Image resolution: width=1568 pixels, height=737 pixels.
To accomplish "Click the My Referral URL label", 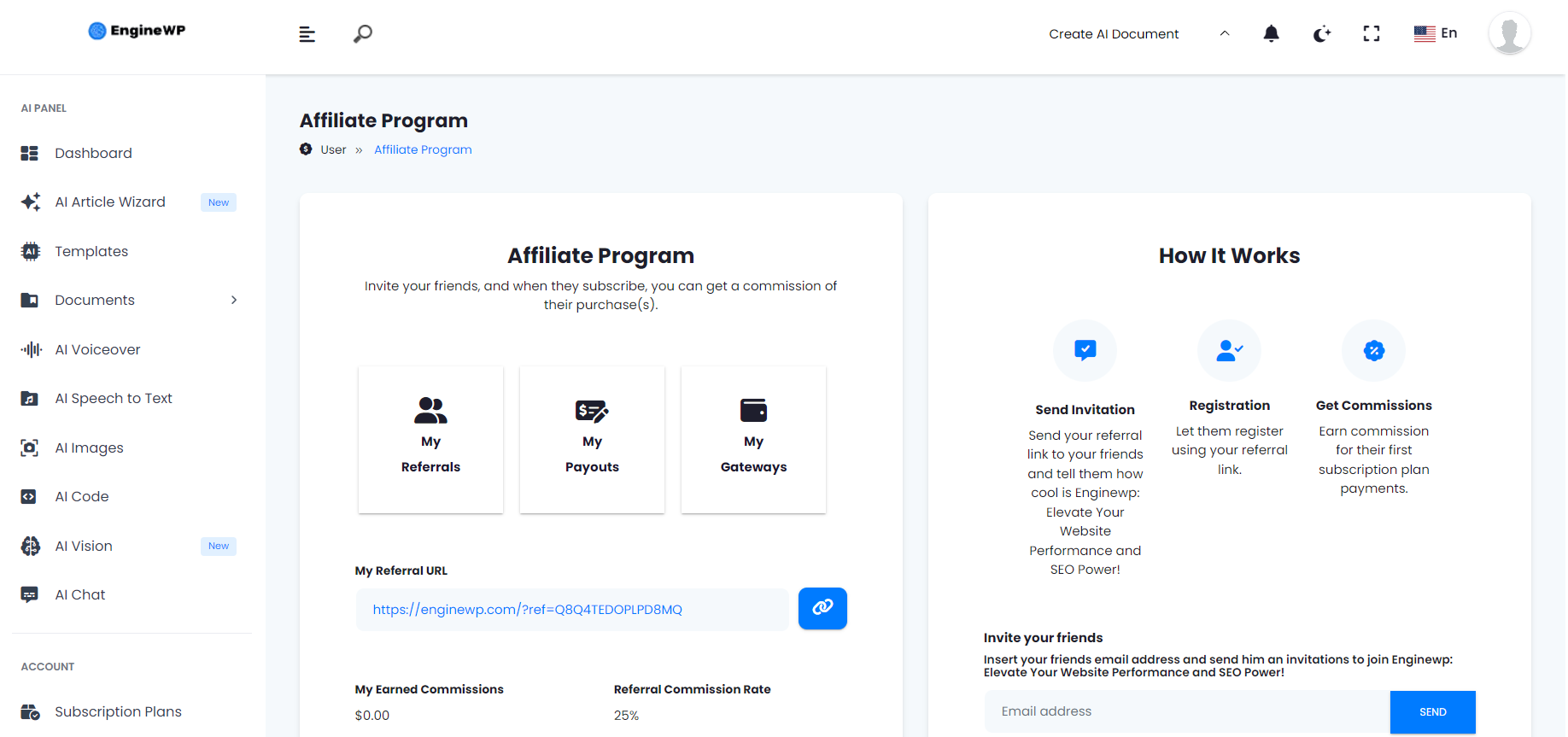I will point(401,570).
